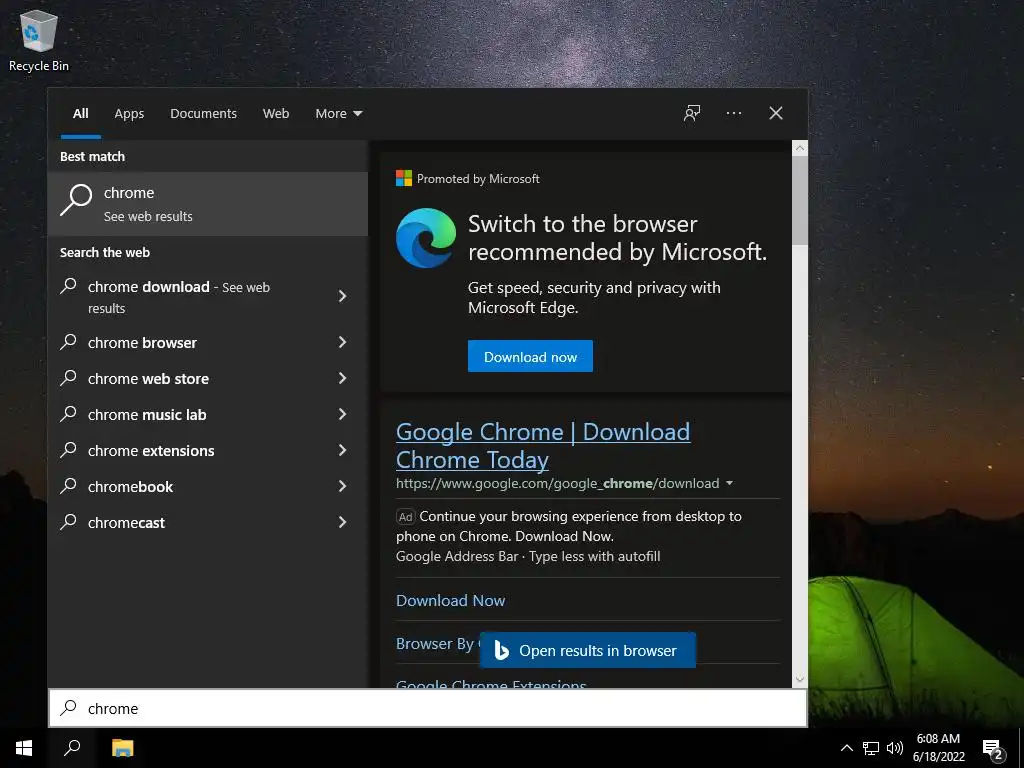Select the chromebook suggestion text
Image resolution: width=1024 pixels, height=768 pixels.
point(130,486)
